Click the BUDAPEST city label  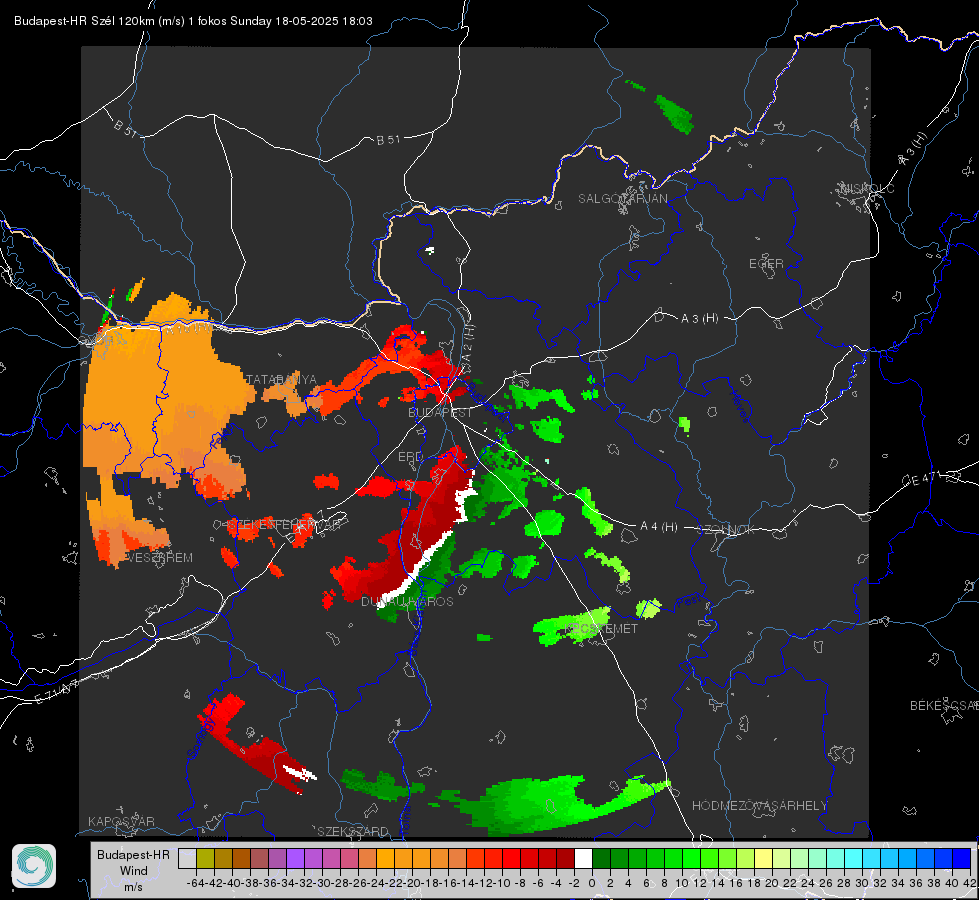(440, 413)
